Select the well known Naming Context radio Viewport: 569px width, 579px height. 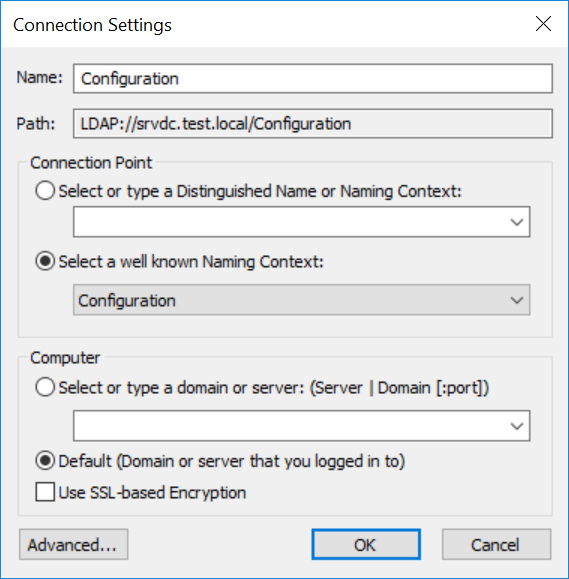coord(45,261)
